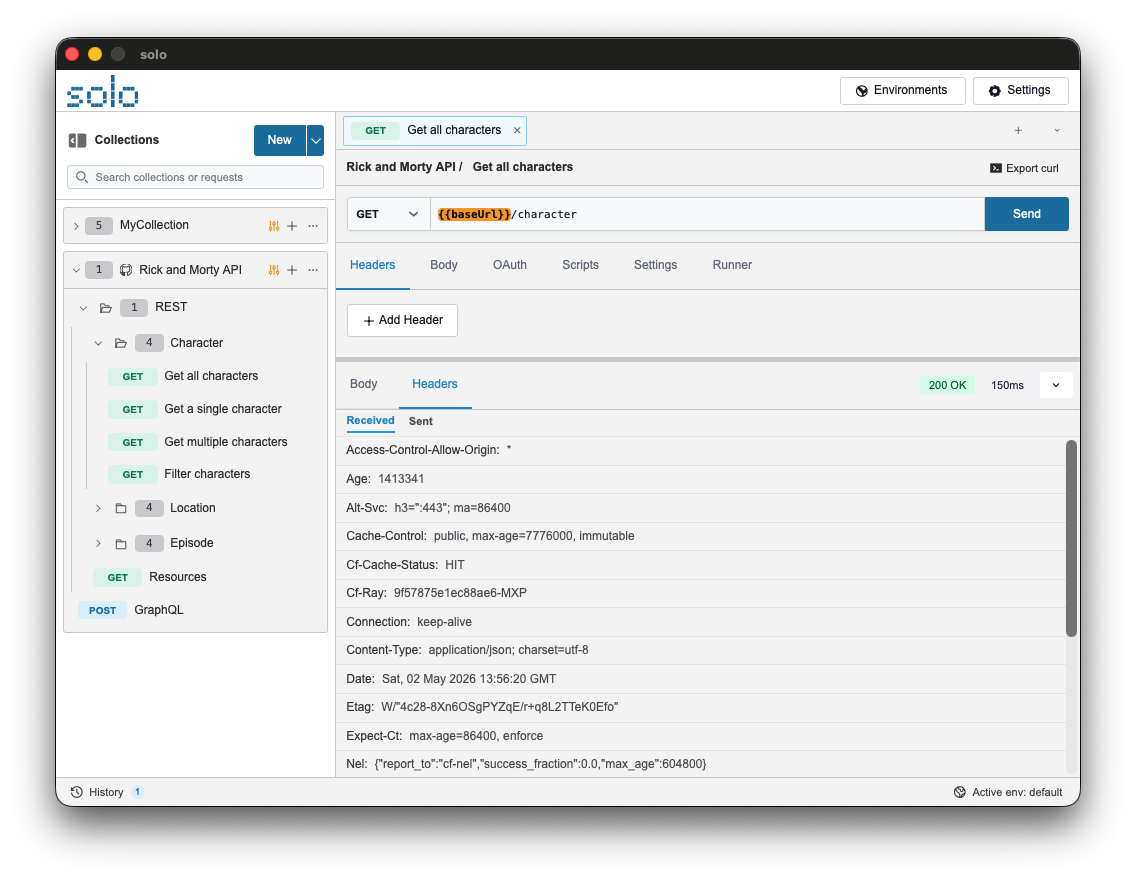
Task: Open the tab list chevron
Action: click(1057, 130)
